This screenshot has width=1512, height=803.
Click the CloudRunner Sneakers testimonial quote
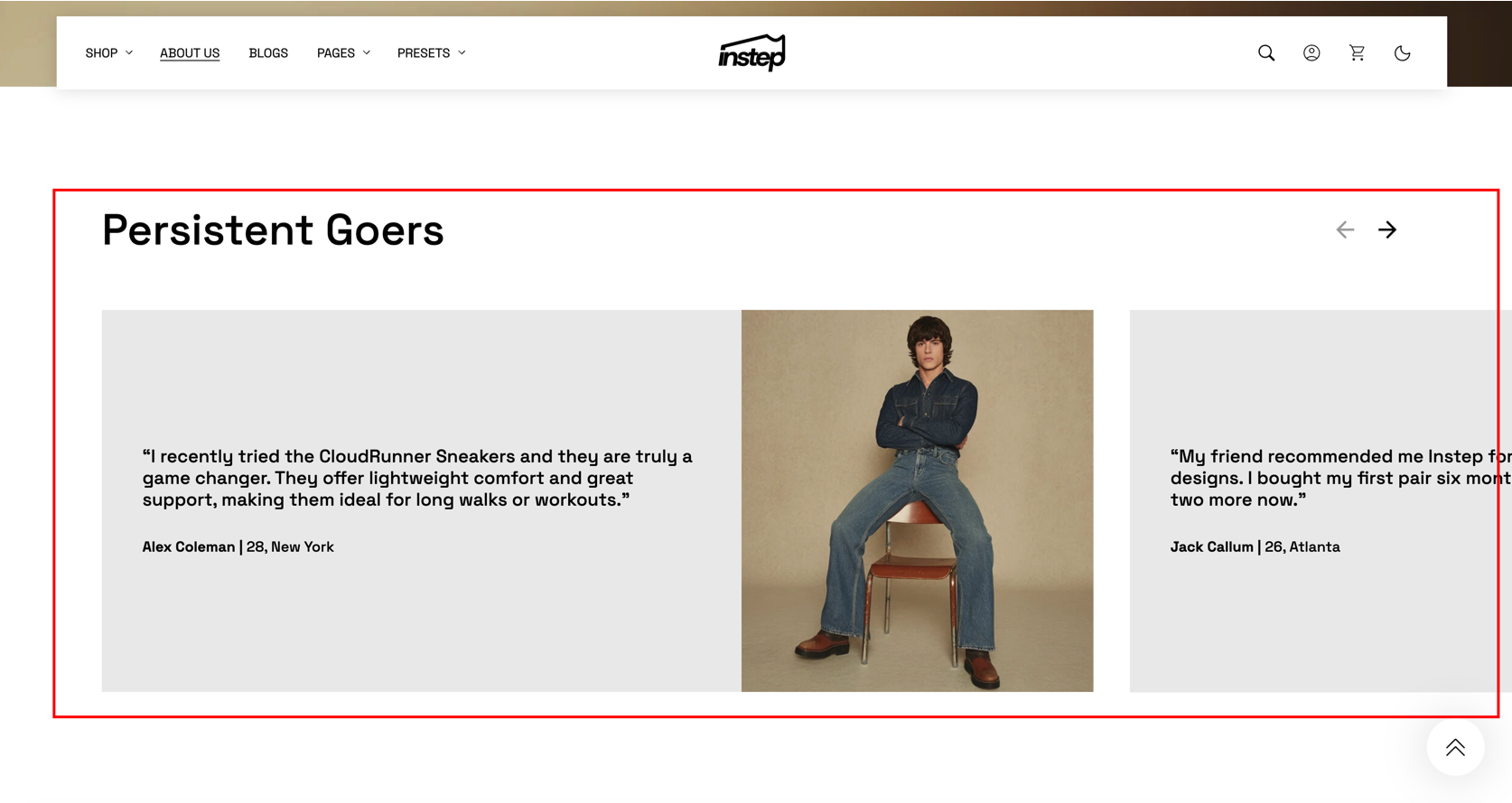(x=417, y=478)
